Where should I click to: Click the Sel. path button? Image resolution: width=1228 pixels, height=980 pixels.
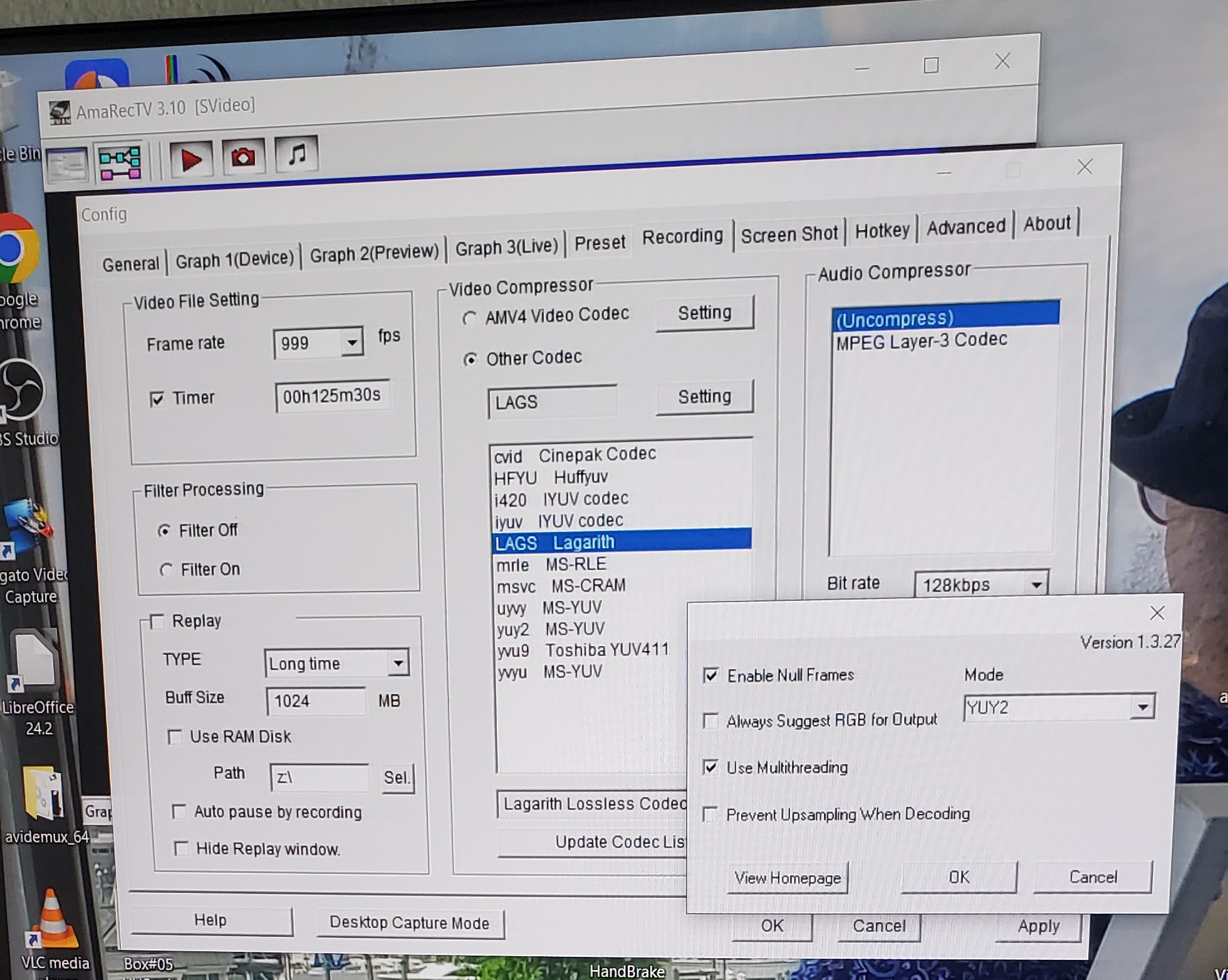pos(397,778)
